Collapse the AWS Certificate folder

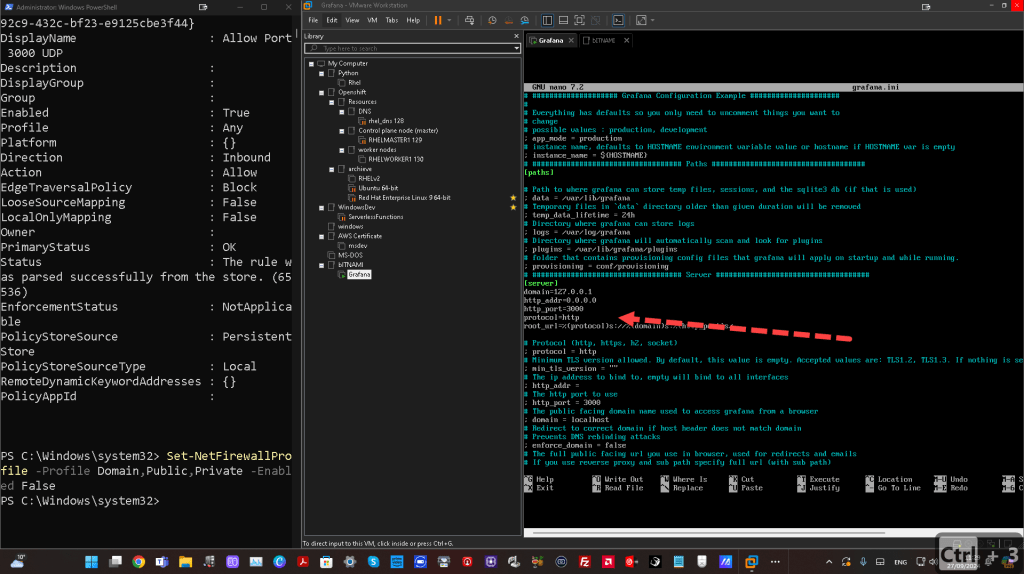tap(321, 236)
